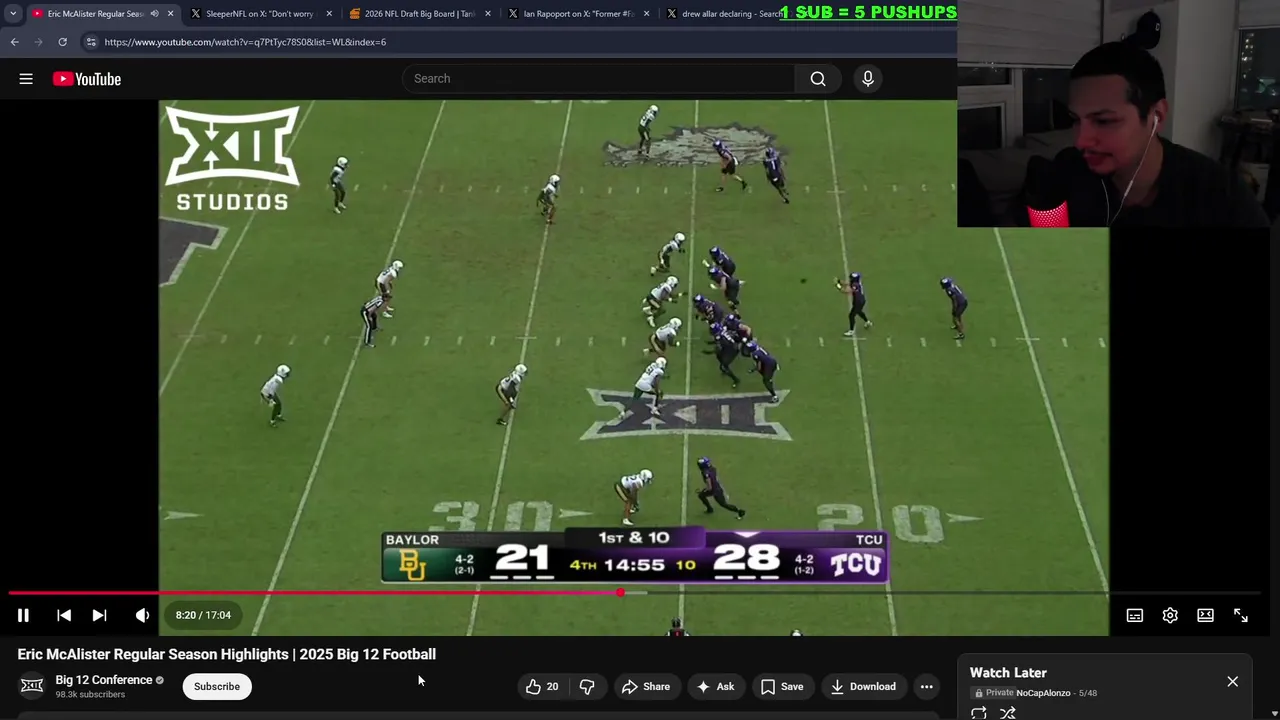Dislike the video thumbs down
This screenshot has height=720, width=1280.
[x=587, y=686]
